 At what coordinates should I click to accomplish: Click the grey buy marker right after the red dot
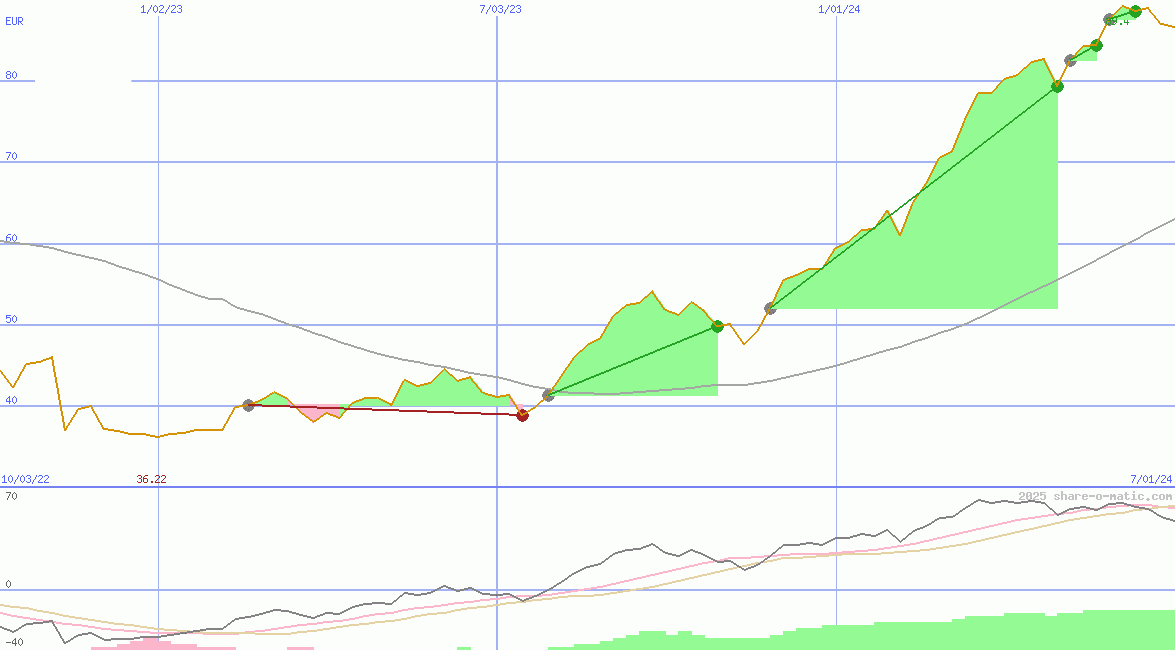[548, 395]
